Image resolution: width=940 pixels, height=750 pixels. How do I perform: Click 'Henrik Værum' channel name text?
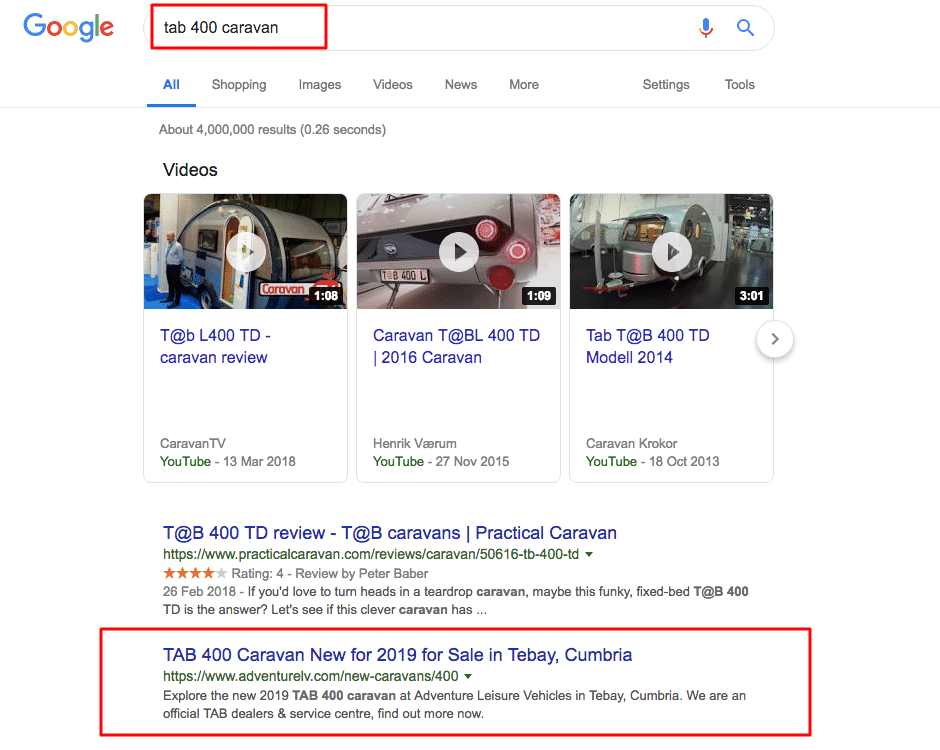click(415, 444)
